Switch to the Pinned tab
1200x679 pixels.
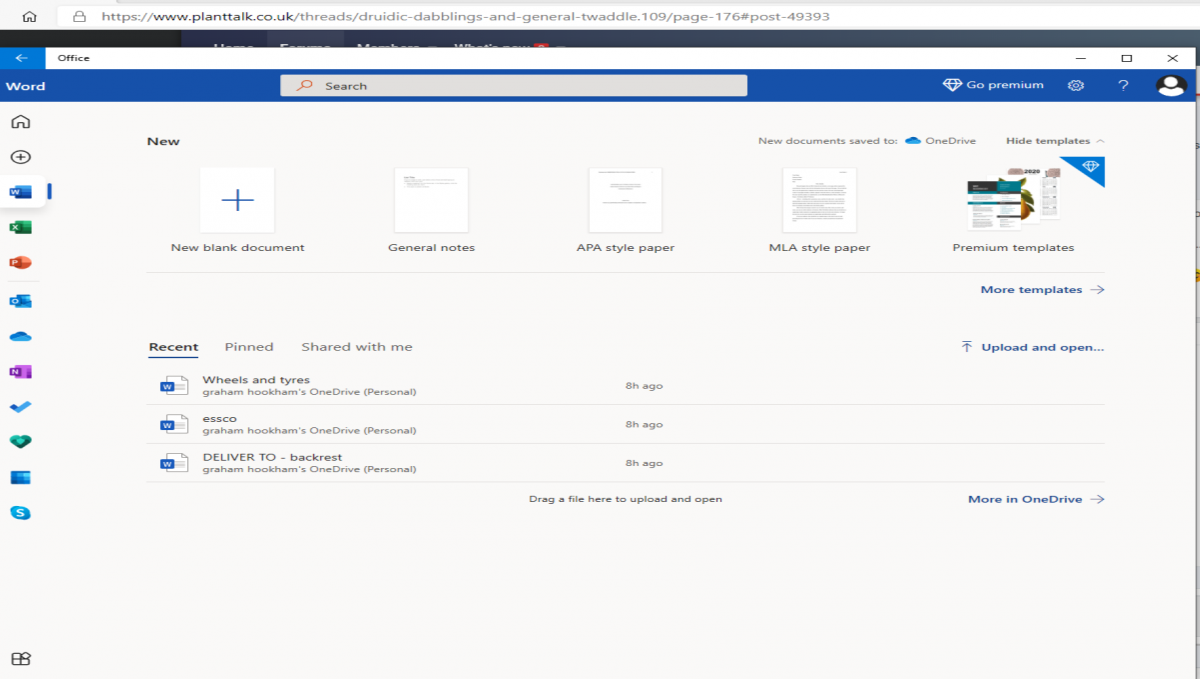pyautogui.click(x=249, y=347)
